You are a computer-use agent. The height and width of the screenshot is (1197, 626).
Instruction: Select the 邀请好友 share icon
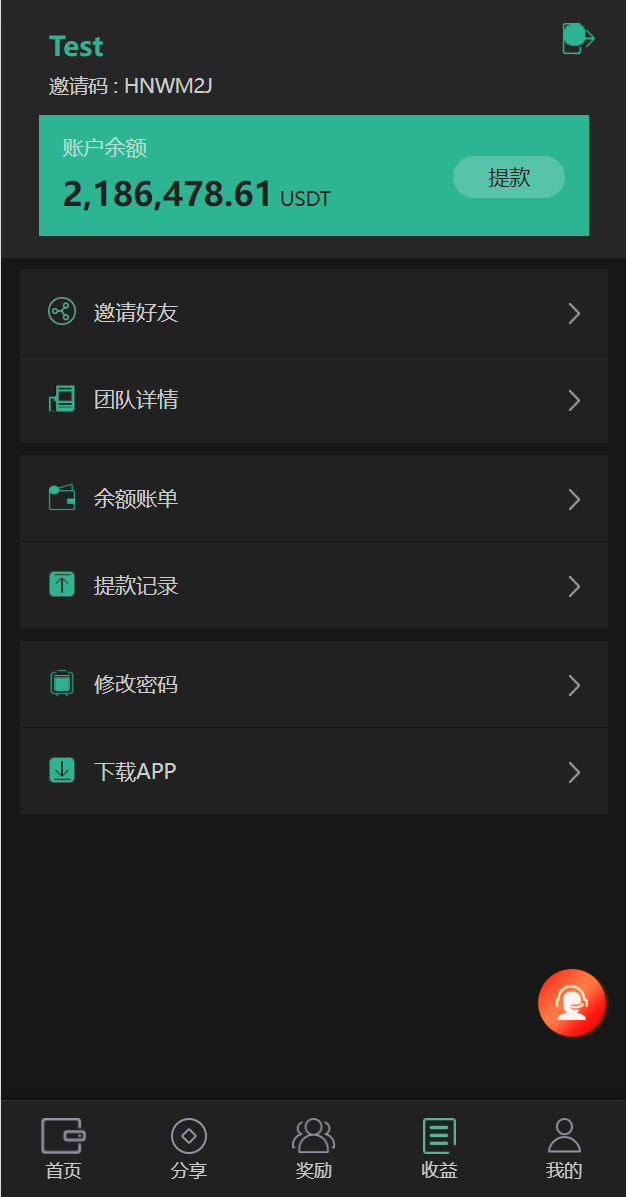point(61,312)
